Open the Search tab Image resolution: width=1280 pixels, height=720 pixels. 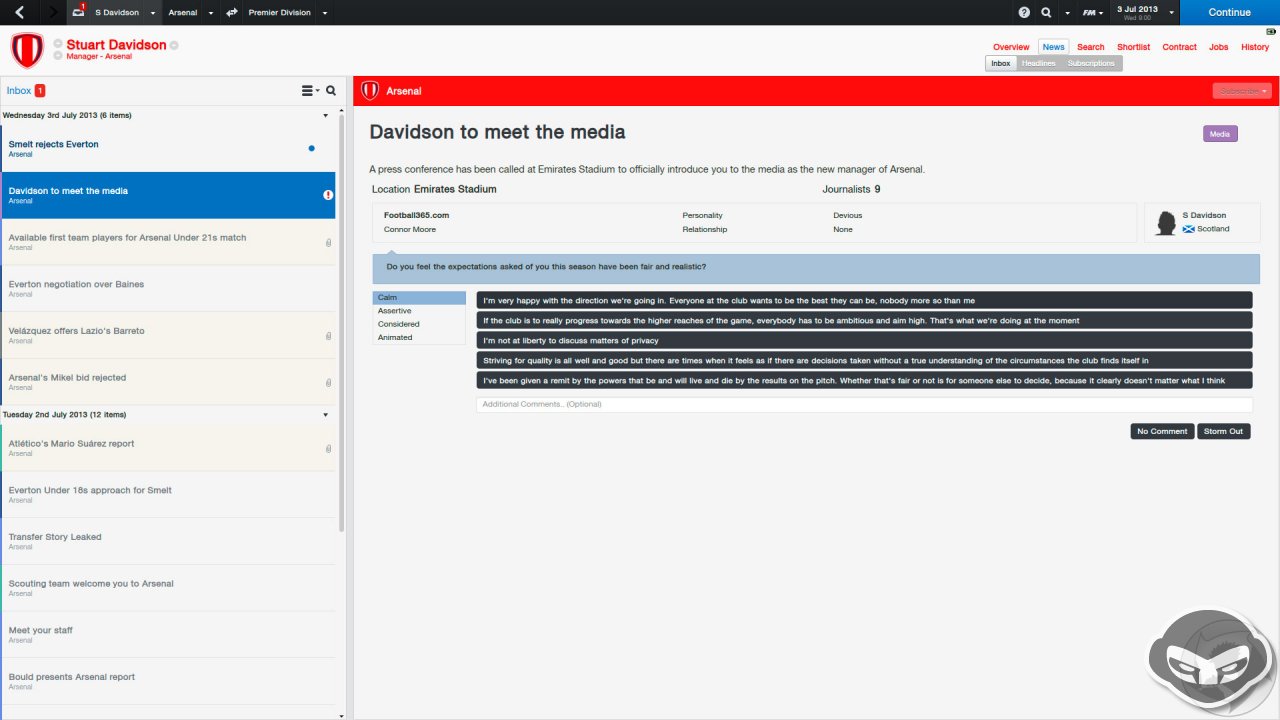pyautogui.click(x=1091, y=47)
